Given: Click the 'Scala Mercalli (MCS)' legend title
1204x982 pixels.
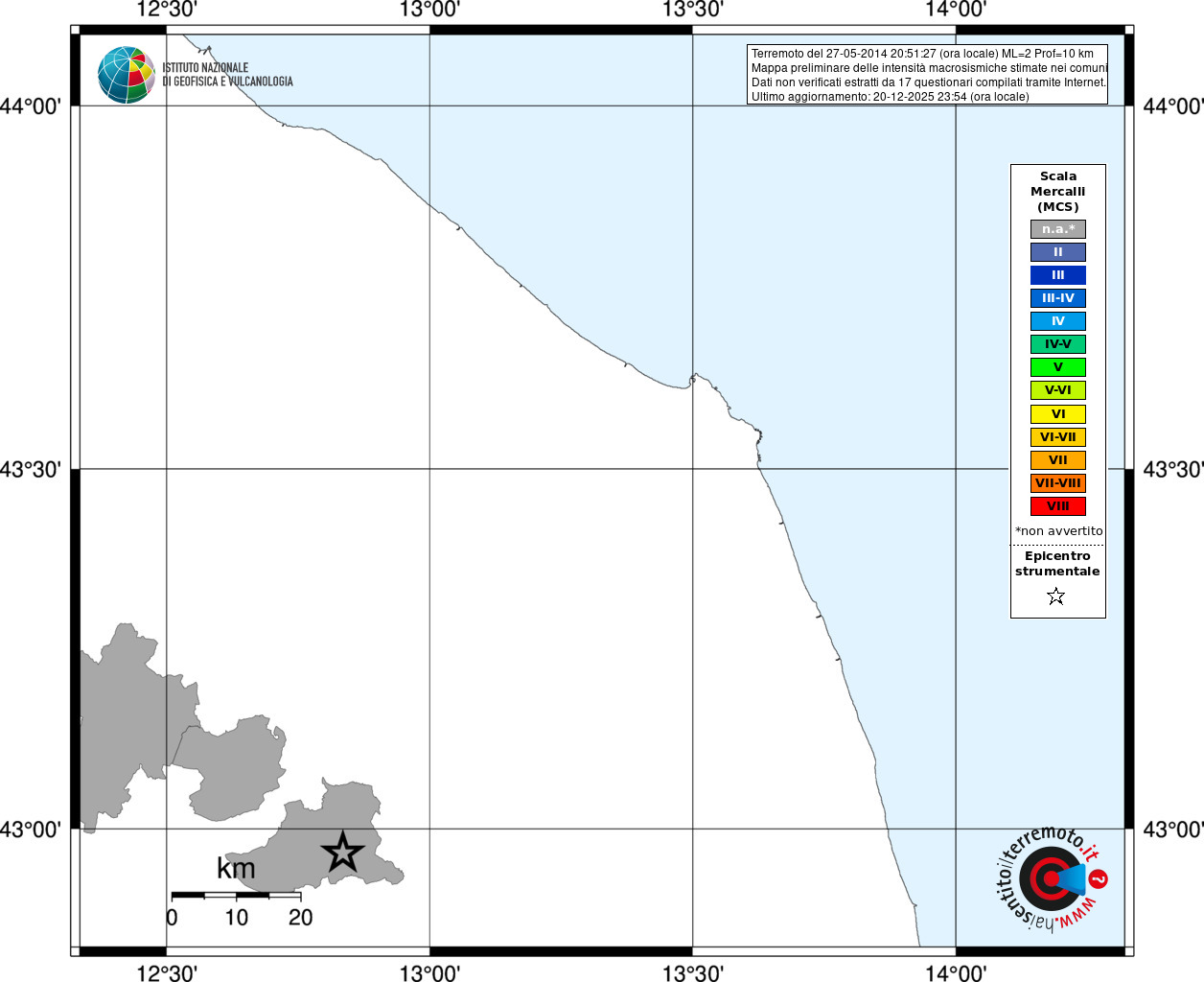Looking at the screenshot, I should [x=1057, y=192].
